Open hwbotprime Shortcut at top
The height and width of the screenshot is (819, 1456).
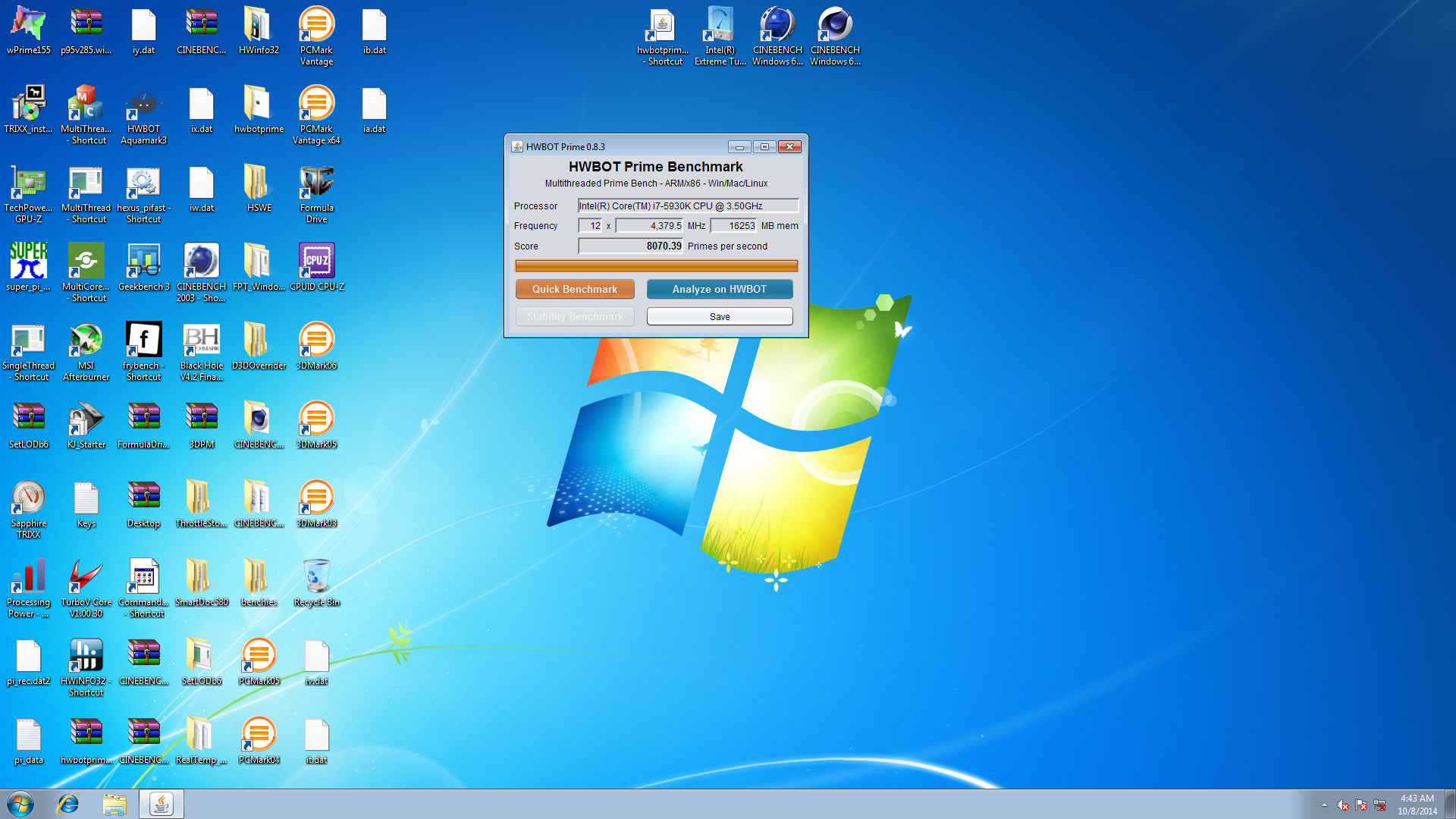662,36
